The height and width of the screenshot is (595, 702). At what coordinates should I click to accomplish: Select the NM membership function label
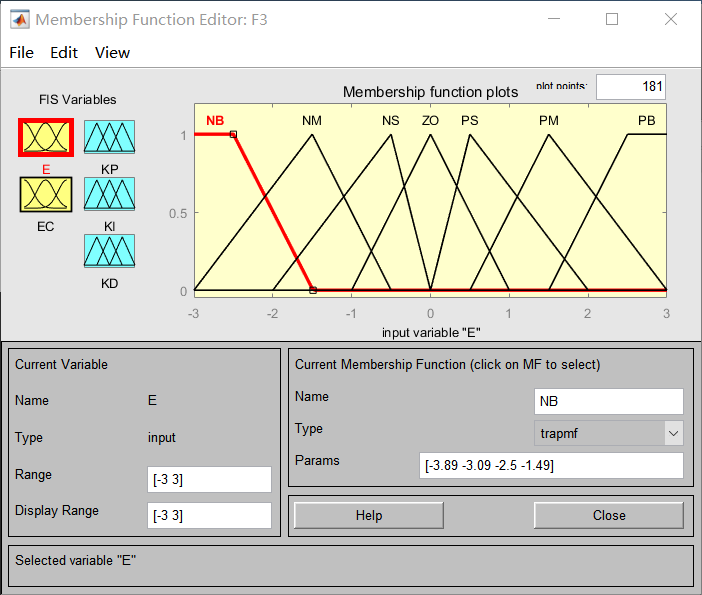[312, 120]
